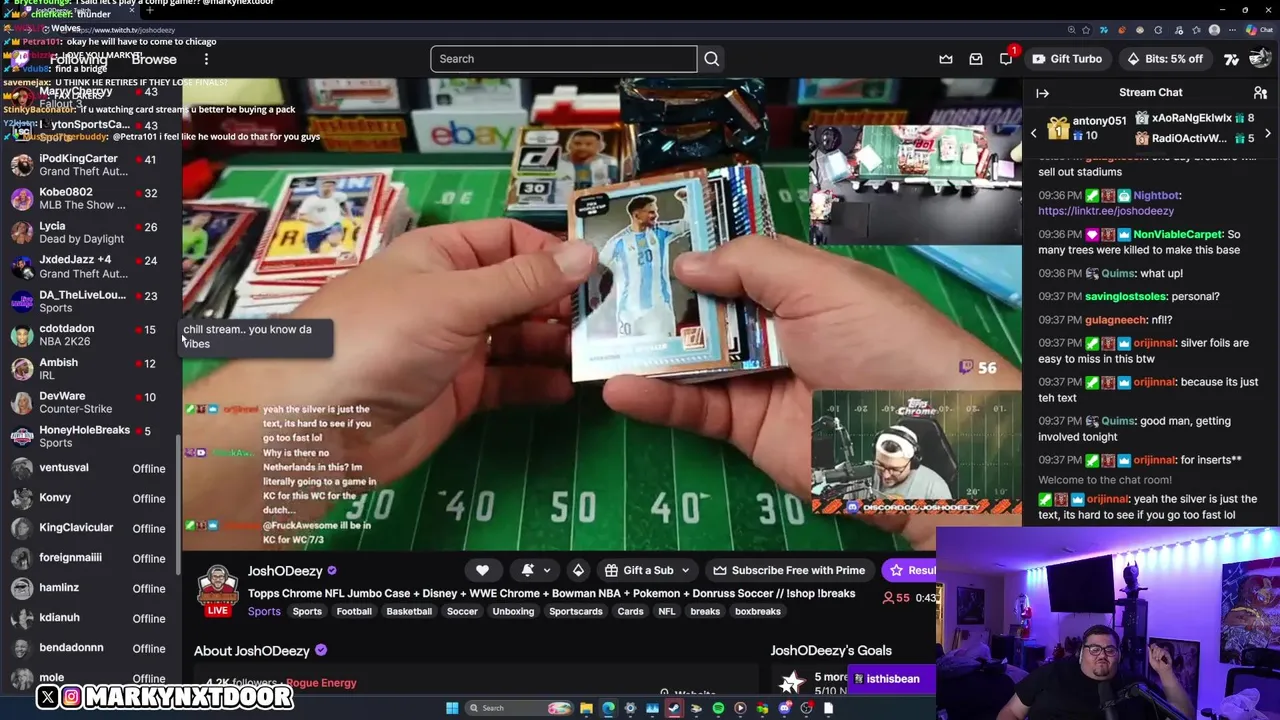The height and width of the screenshot is (720, 1280).
Task: Click the Sports category link under title
Action: 264,611
